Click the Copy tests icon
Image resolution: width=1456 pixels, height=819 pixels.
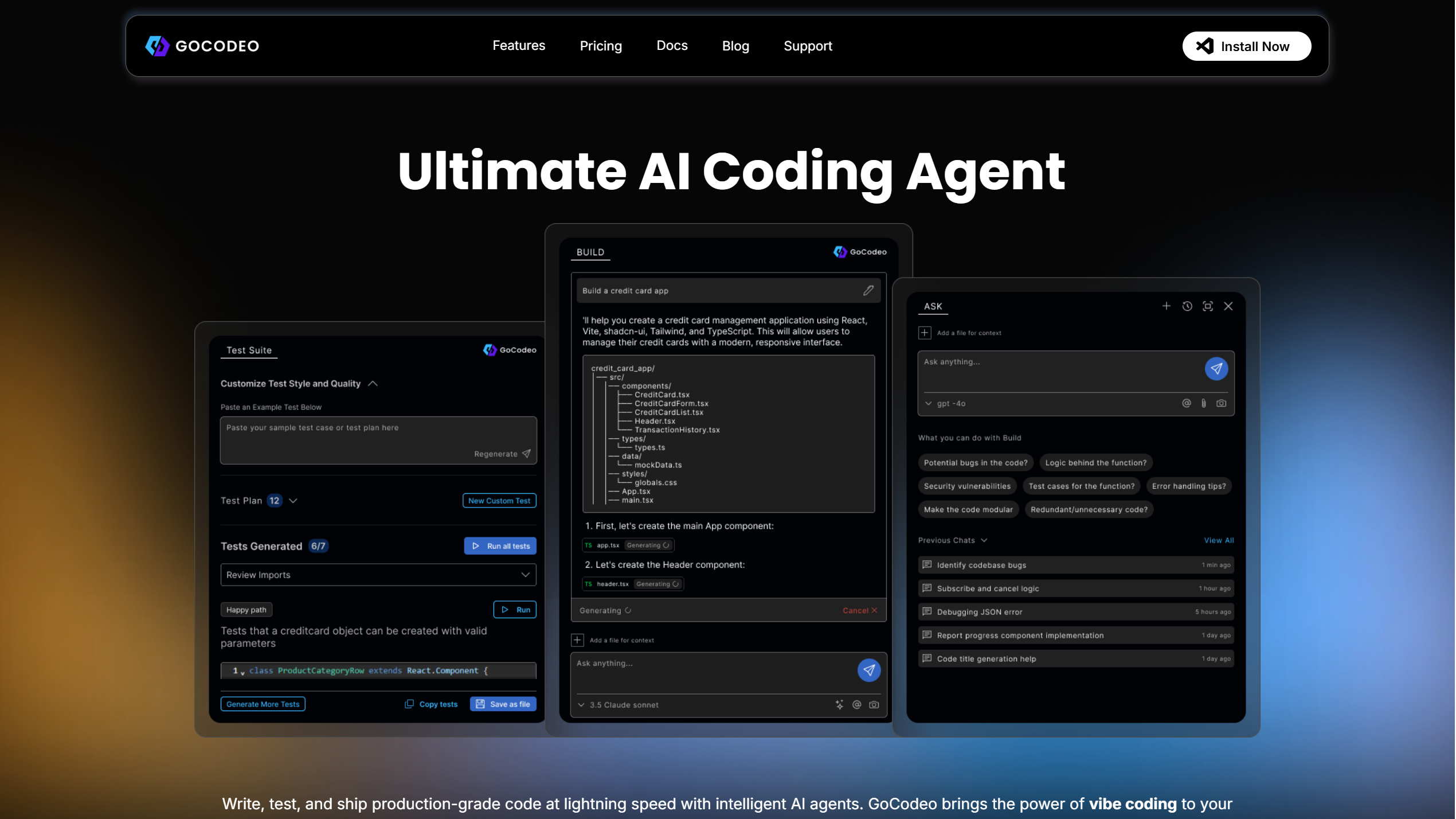[409, 704]
